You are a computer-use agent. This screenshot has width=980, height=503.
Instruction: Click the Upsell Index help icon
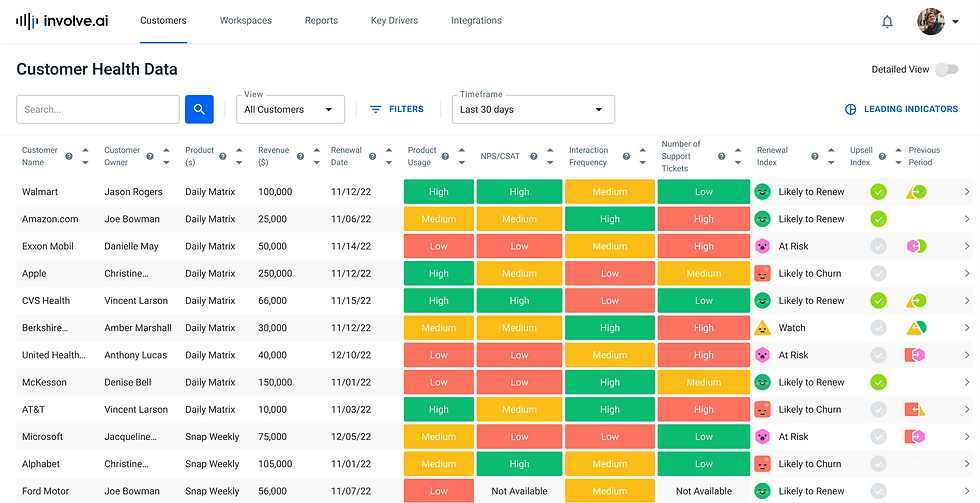coord(882,156)
